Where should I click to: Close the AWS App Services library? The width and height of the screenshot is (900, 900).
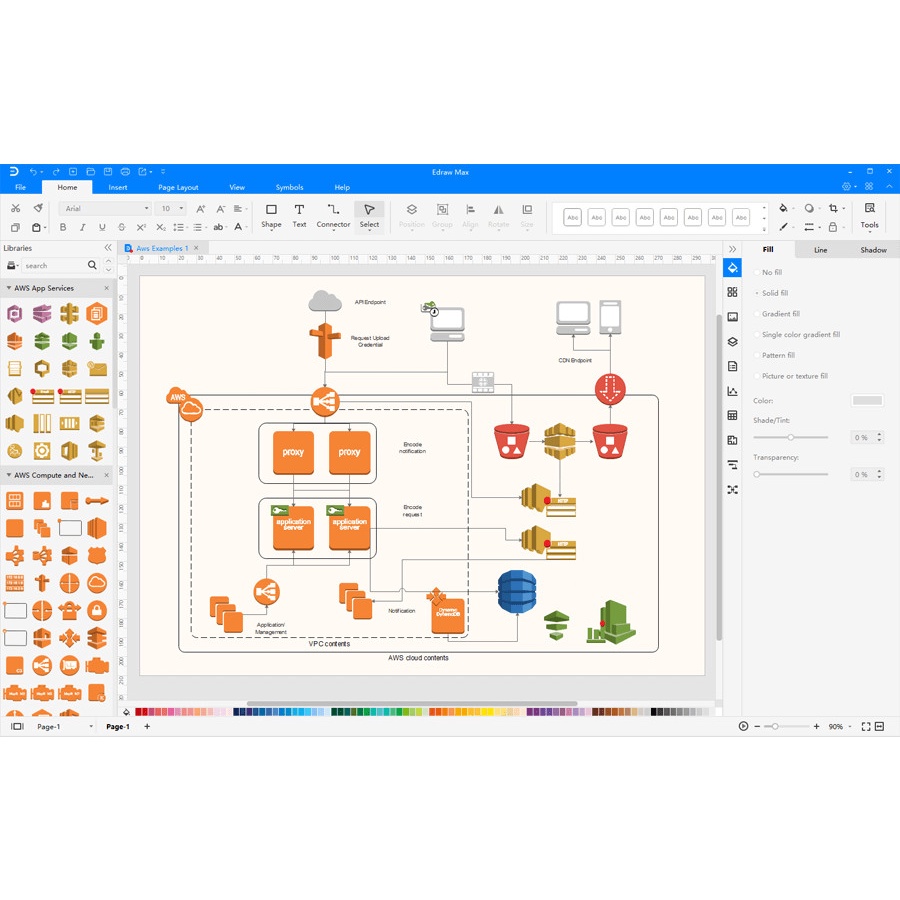(106, 288)
